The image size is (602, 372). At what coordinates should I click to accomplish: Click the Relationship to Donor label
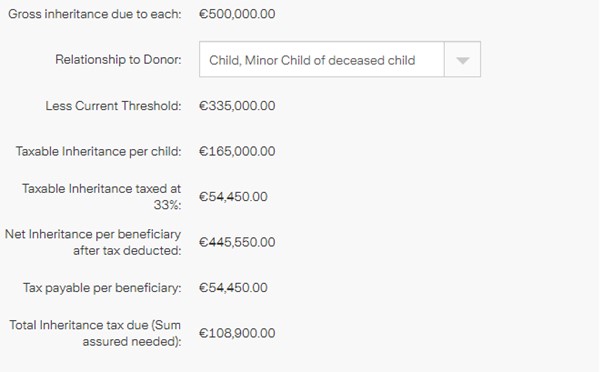click(x=118, y=60)
